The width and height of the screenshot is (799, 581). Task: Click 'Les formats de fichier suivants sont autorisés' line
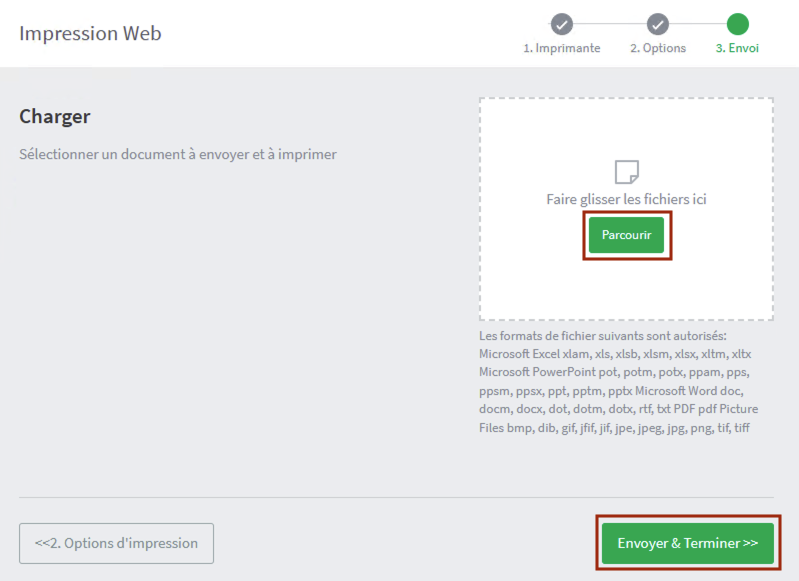pos(603,336)
